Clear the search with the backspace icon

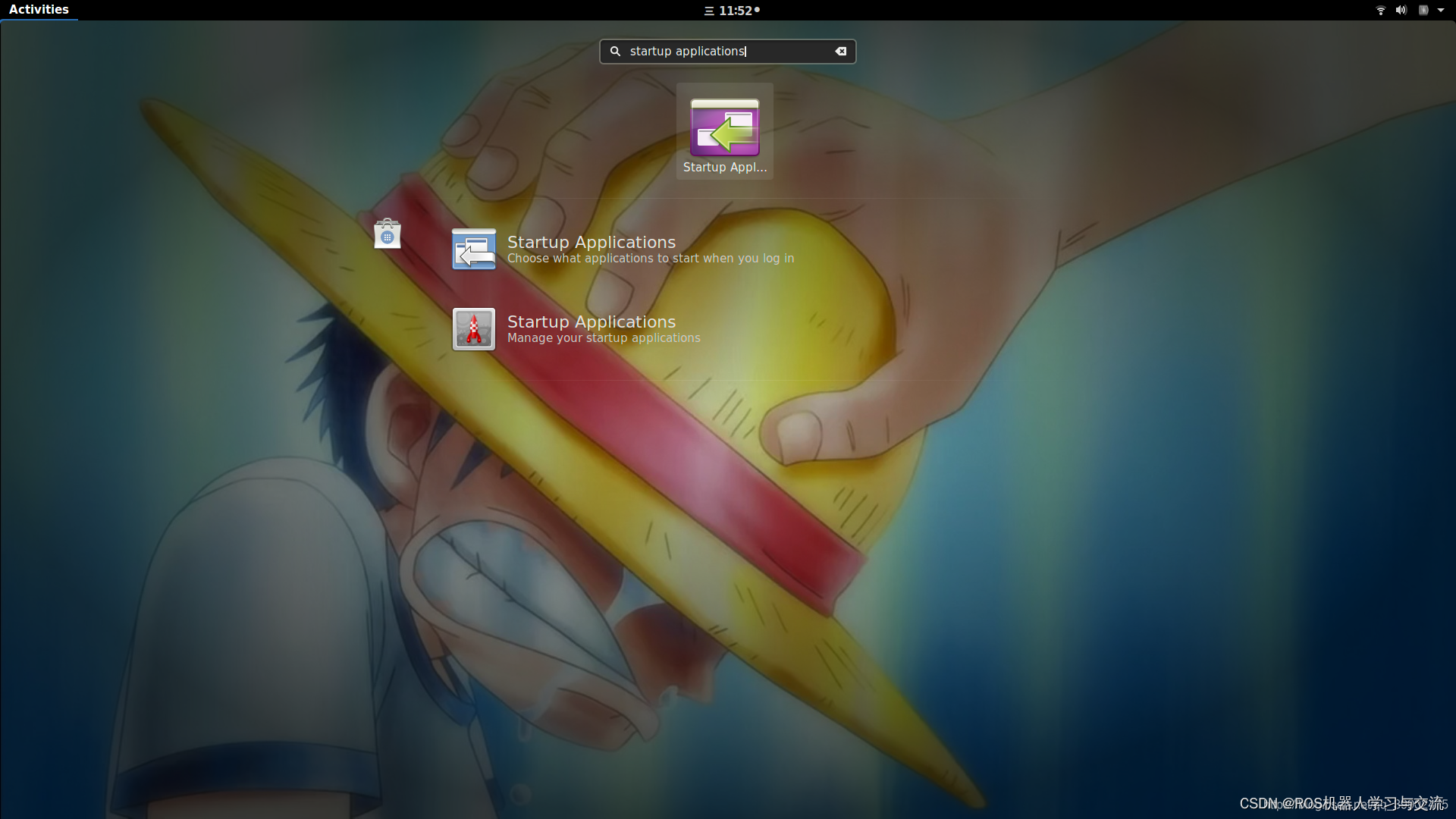[840, 51]
